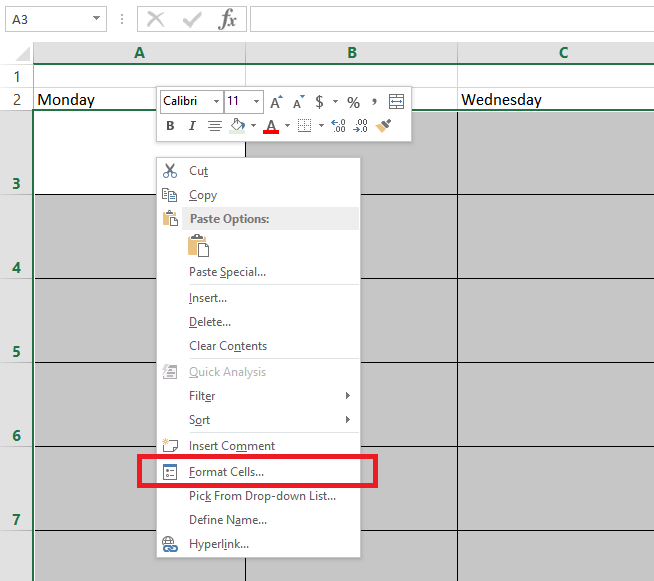Select row 5 header
654x581 pixels.
coord(16,320)
